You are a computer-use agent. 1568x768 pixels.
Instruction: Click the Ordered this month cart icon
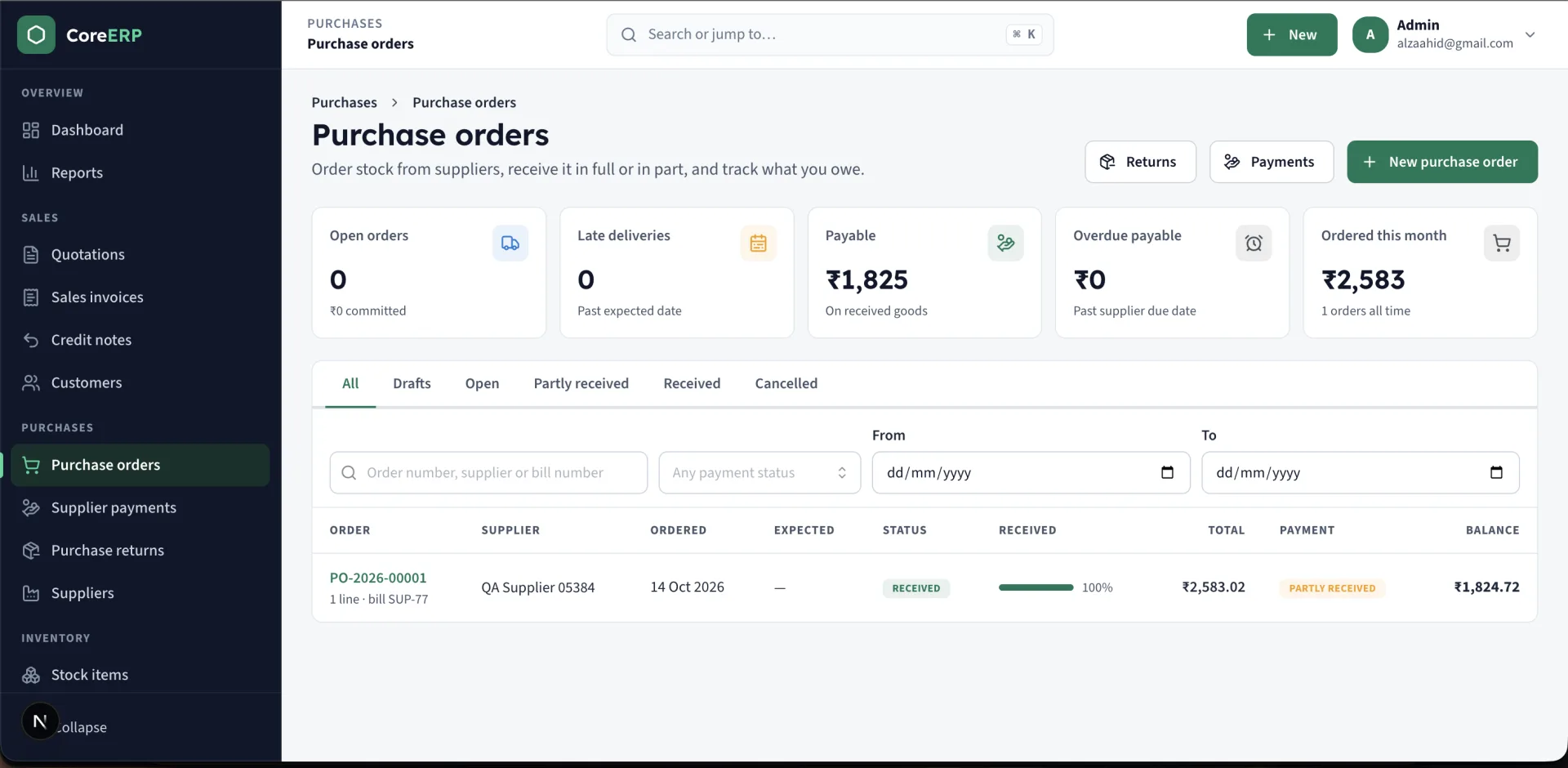pos(1502,243)
